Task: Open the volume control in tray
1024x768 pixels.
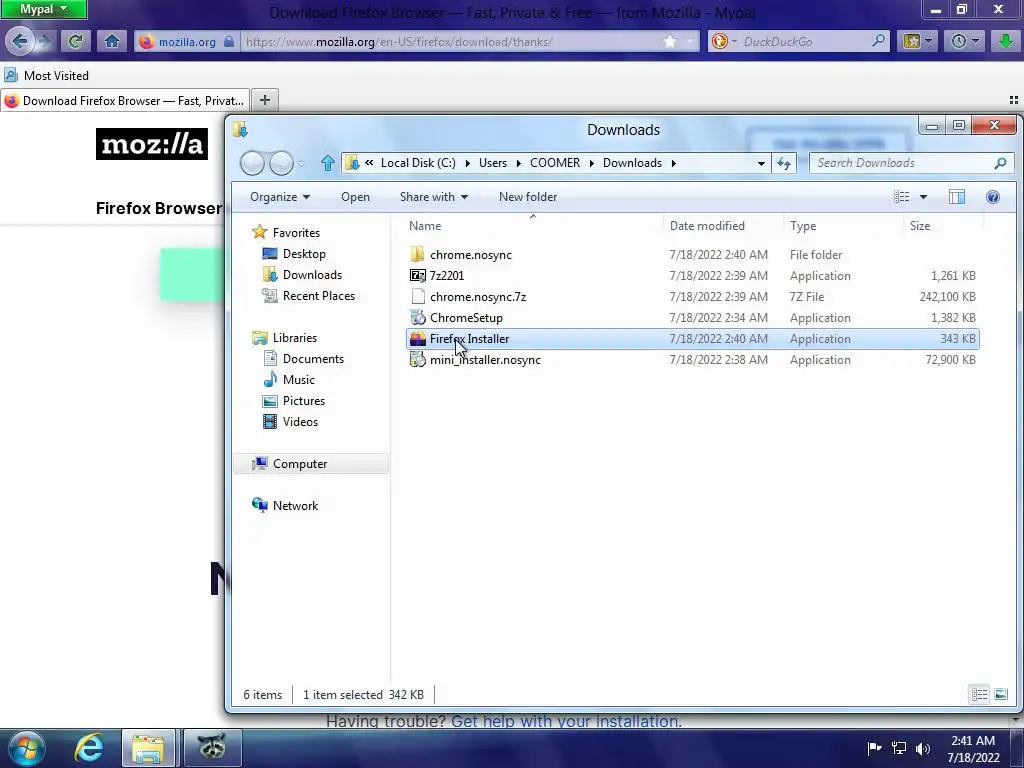Action: (x=922, y=748)
